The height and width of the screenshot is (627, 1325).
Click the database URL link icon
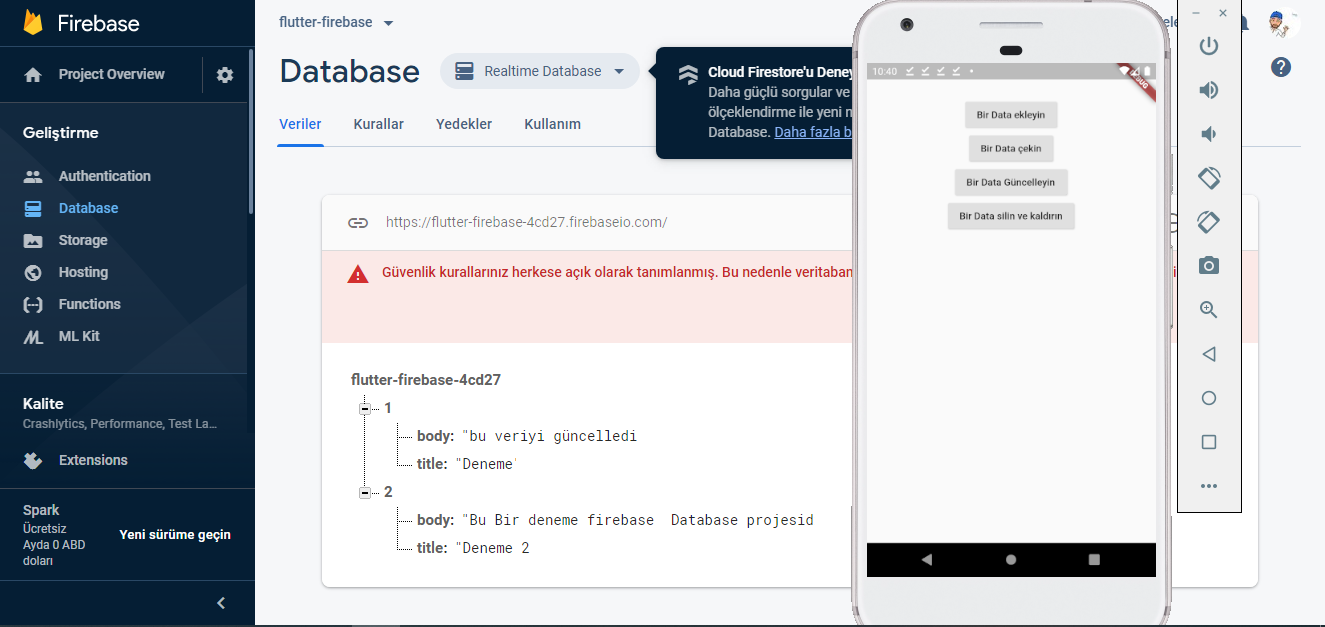(x=358, y=222)
